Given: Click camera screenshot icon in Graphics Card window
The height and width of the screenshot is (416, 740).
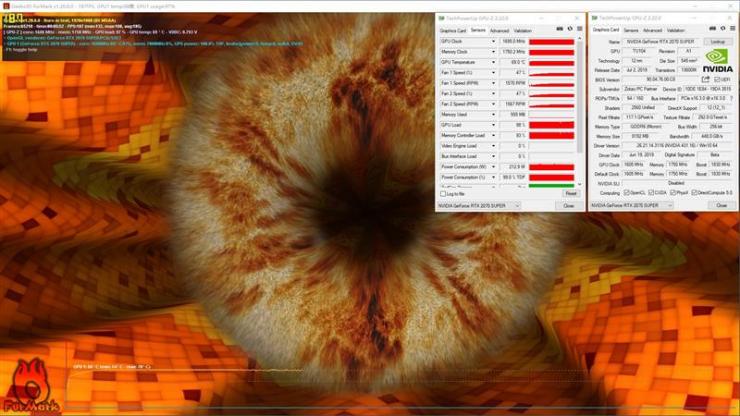Looking at the screenshot, I should point(712,29).
